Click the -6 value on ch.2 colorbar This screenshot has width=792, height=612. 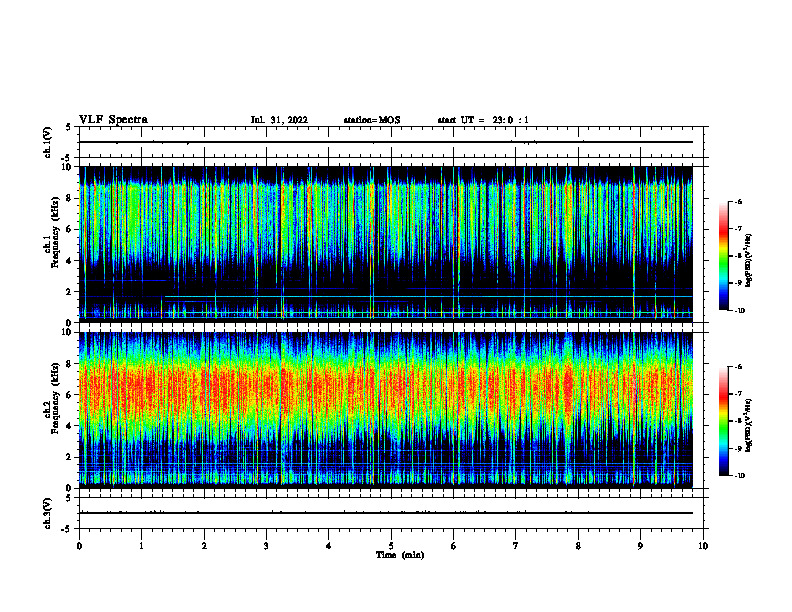coord(738,367)
